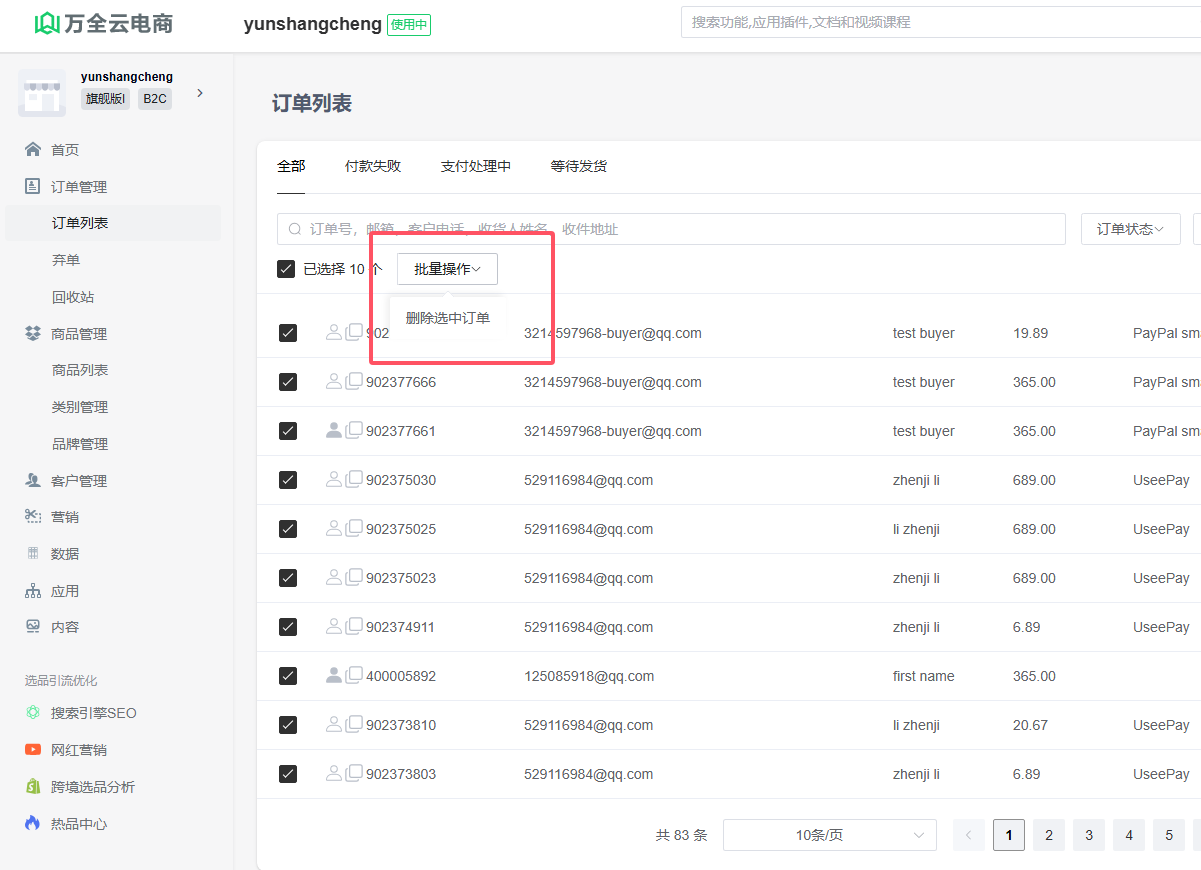
Task: Uncheck the select-all checkbox showing 已选择 10 个
Action: point(286,269)
